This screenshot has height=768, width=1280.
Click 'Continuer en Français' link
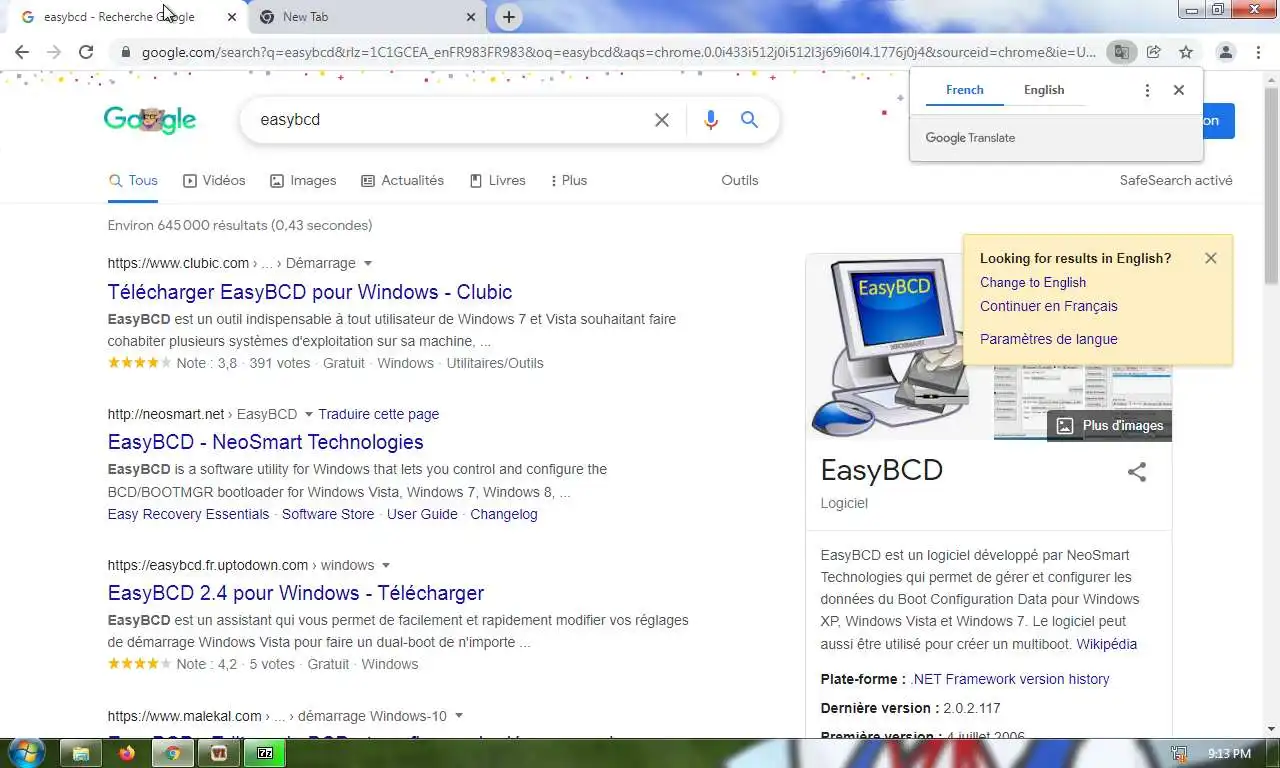point(1049,307)
